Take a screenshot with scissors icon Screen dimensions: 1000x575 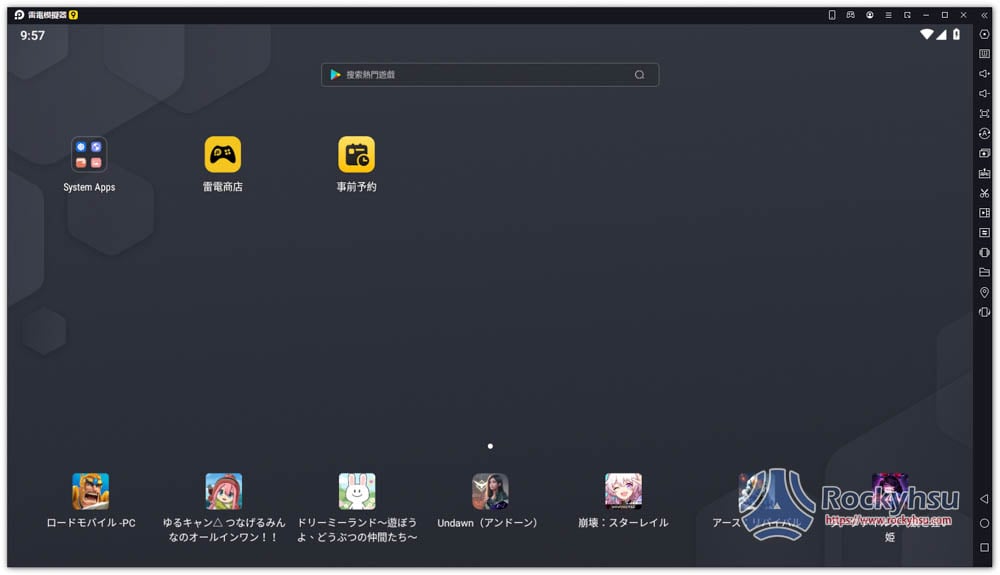click(984, 193)
